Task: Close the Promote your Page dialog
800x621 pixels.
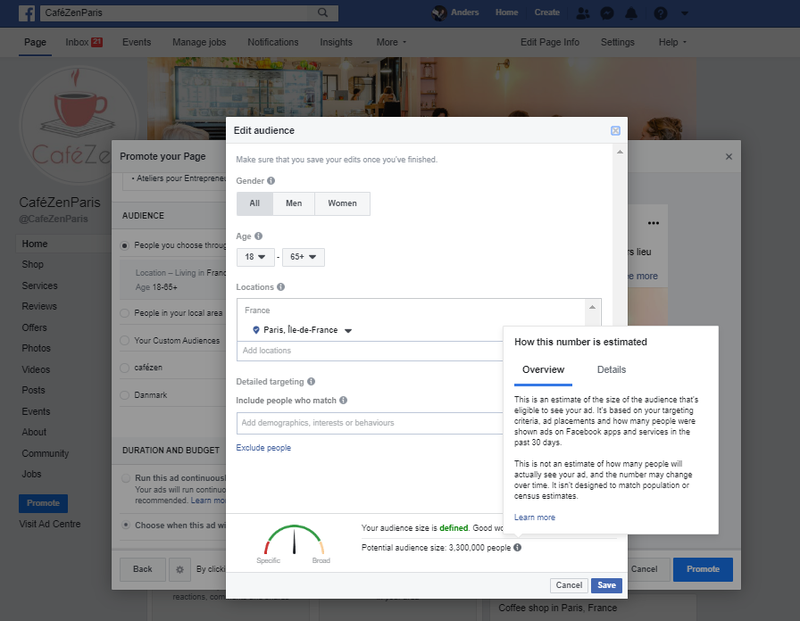Action: pyautogui.click(x=729, y=157)
